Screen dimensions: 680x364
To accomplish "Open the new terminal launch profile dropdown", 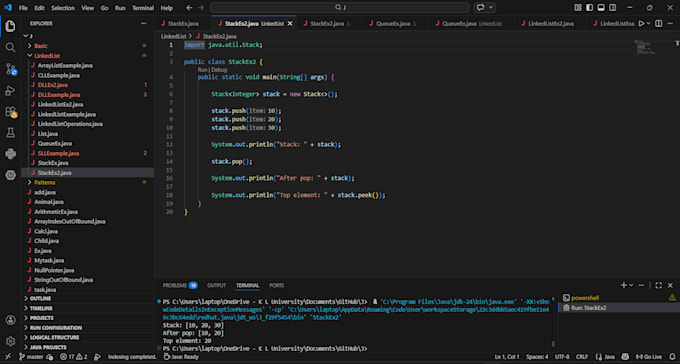I will point(631,285).
